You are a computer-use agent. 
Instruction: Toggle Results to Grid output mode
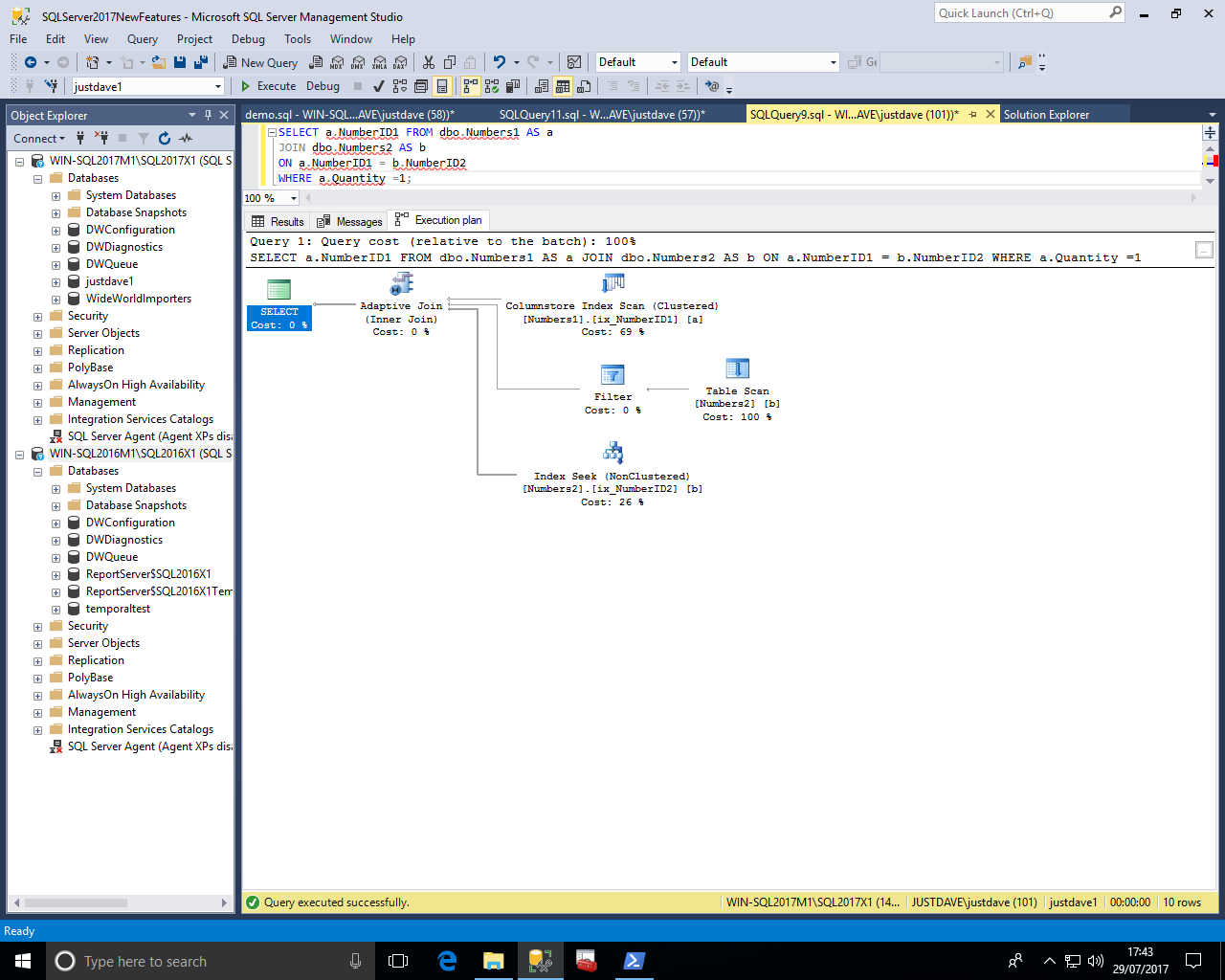point(563,86)
